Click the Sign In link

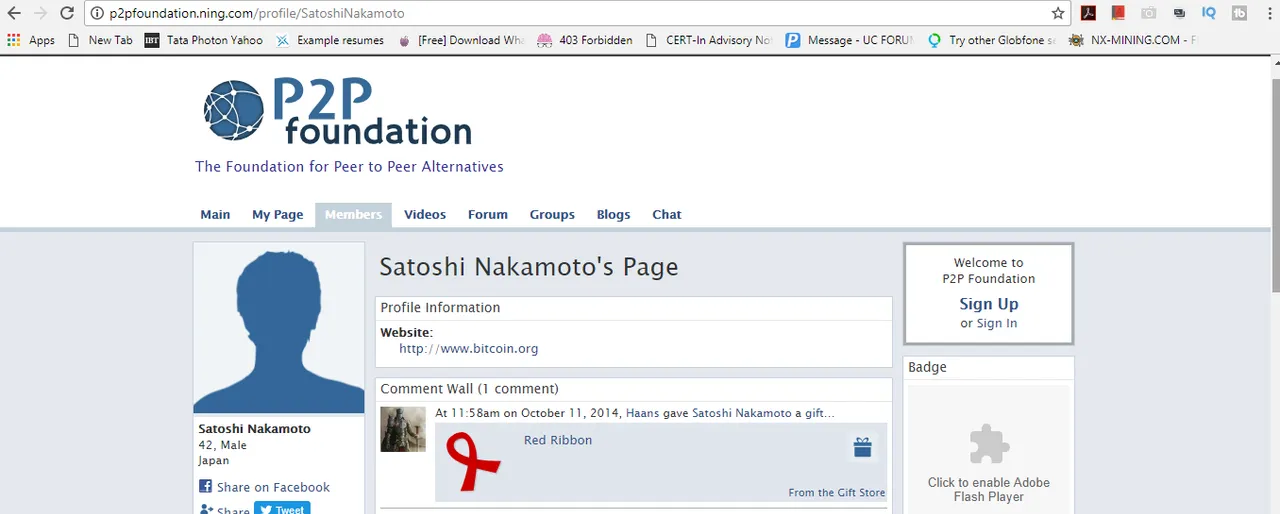pos(997,324)
